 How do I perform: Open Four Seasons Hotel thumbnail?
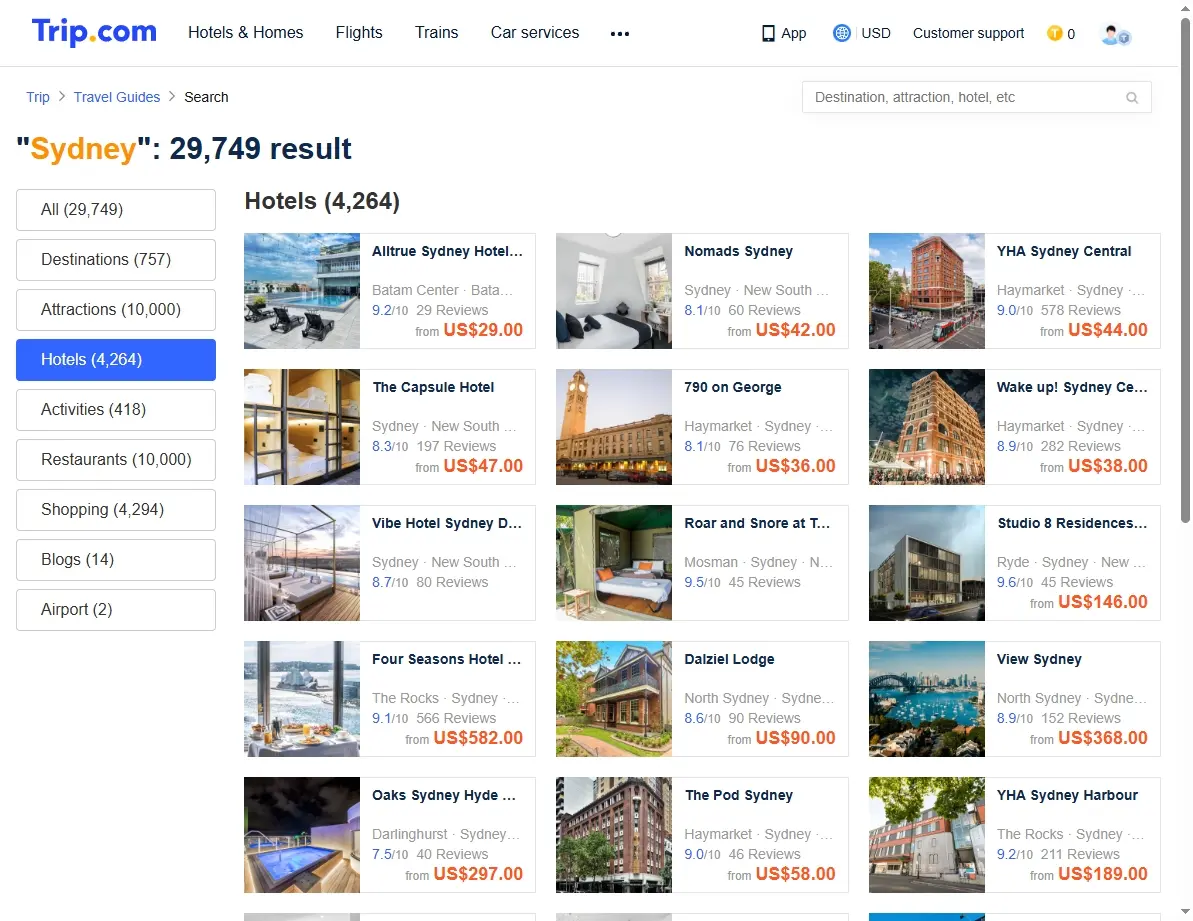coord(302,699)
